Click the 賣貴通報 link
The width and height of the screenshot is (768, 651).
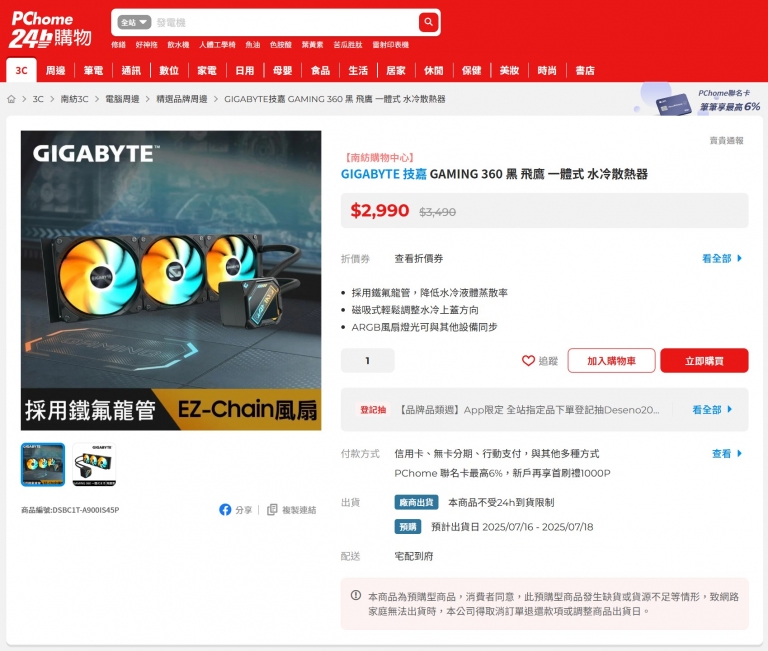(x=726, y=141)
